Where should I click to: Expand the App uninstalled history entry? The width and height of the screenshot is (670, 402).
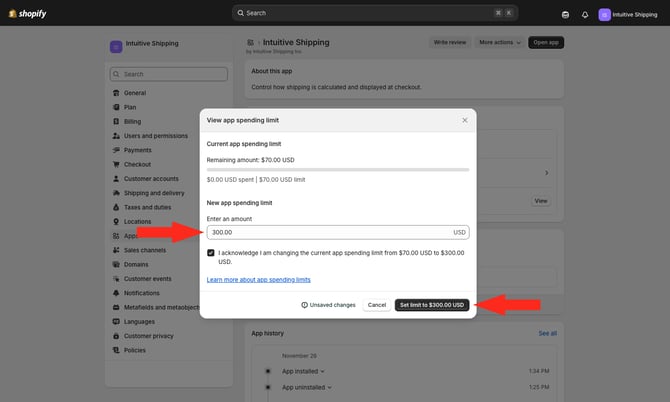pyautogui.click(x=306, y=387)
